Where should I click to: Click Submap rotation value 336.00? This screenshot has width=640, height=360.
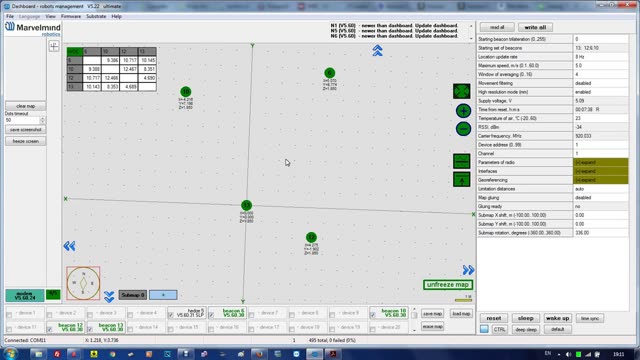tap(600, 233)
